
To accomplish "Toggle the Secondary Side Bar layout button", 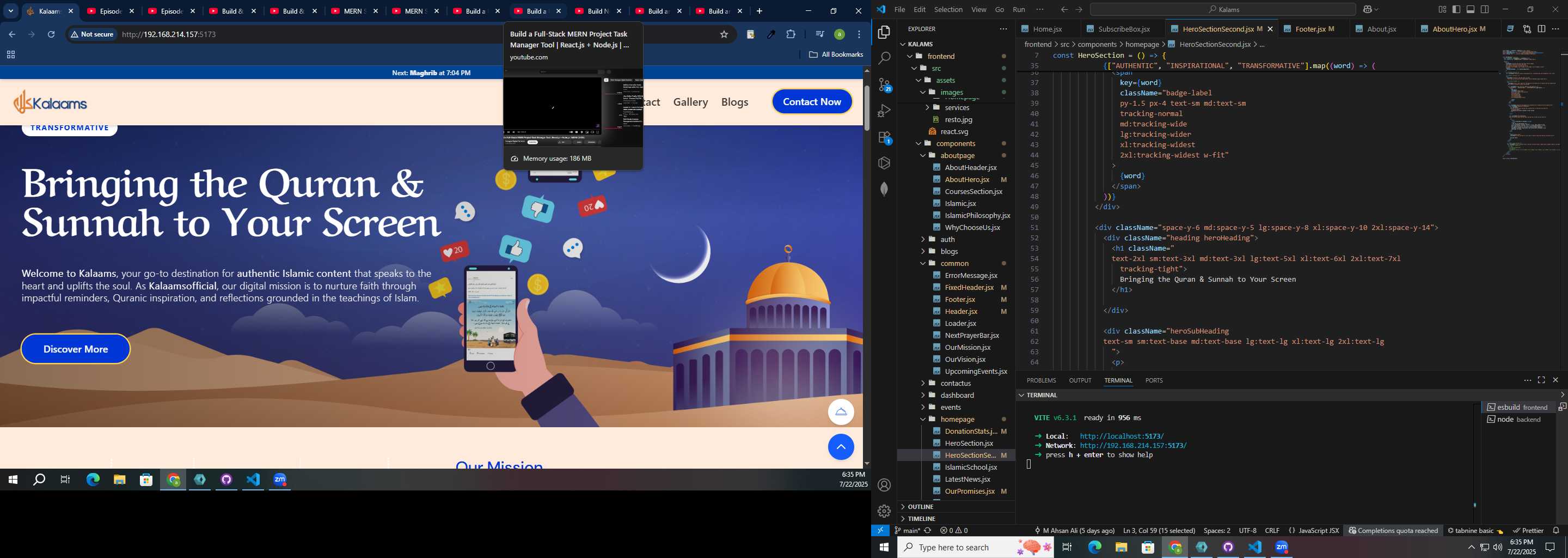I will (x=1485, y=9).
